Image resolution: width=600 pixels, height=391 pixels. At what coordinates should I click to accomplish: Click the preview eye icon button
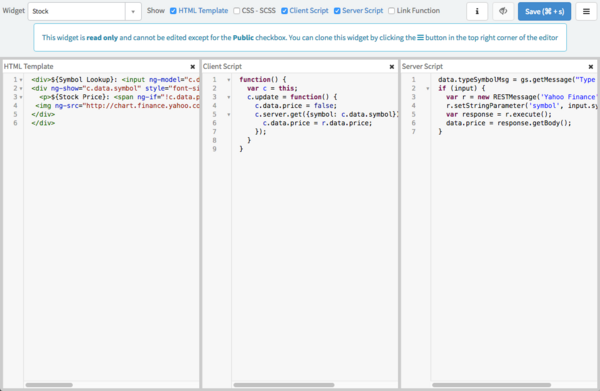click(x=503, y=11)
